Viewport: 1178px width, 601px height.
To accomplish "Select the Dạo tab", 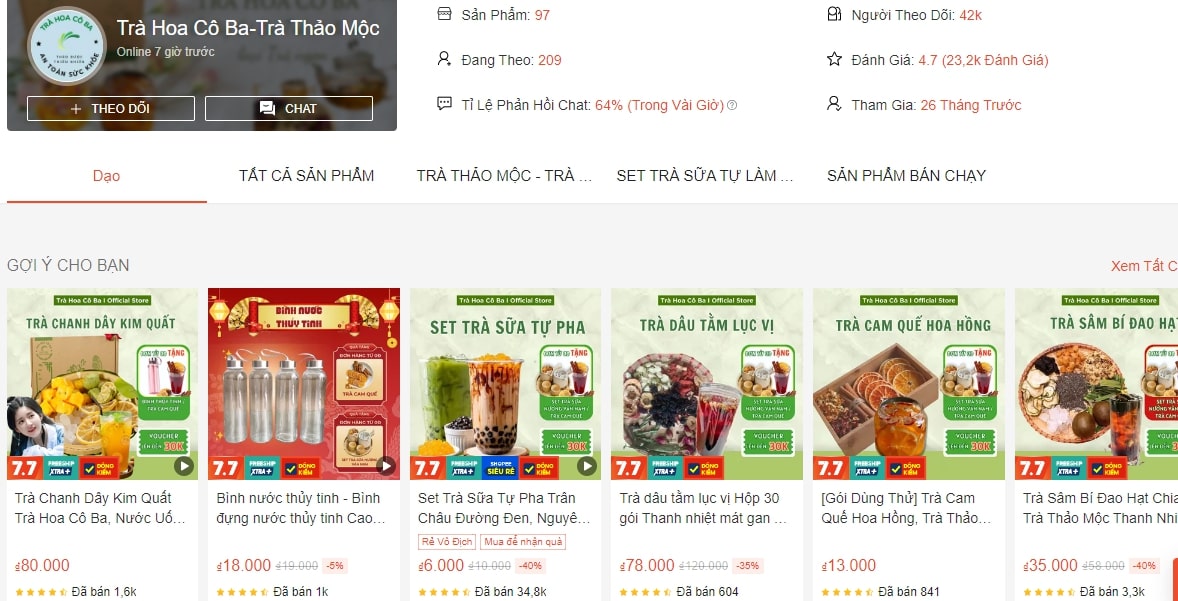I will pyautogui.click(x=107, y=177).
